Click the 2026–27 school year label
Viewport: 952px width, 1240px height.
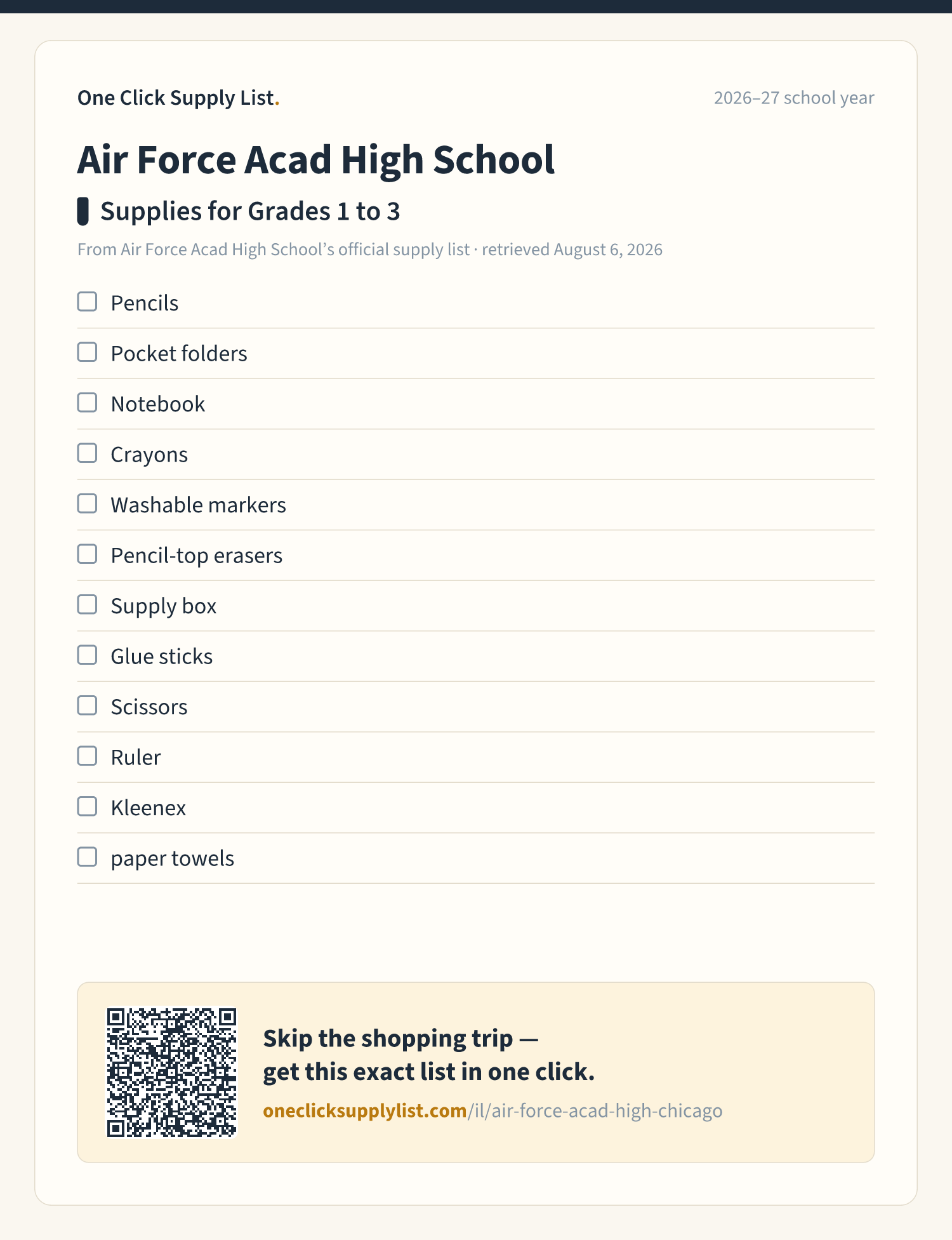pos(794,98)
